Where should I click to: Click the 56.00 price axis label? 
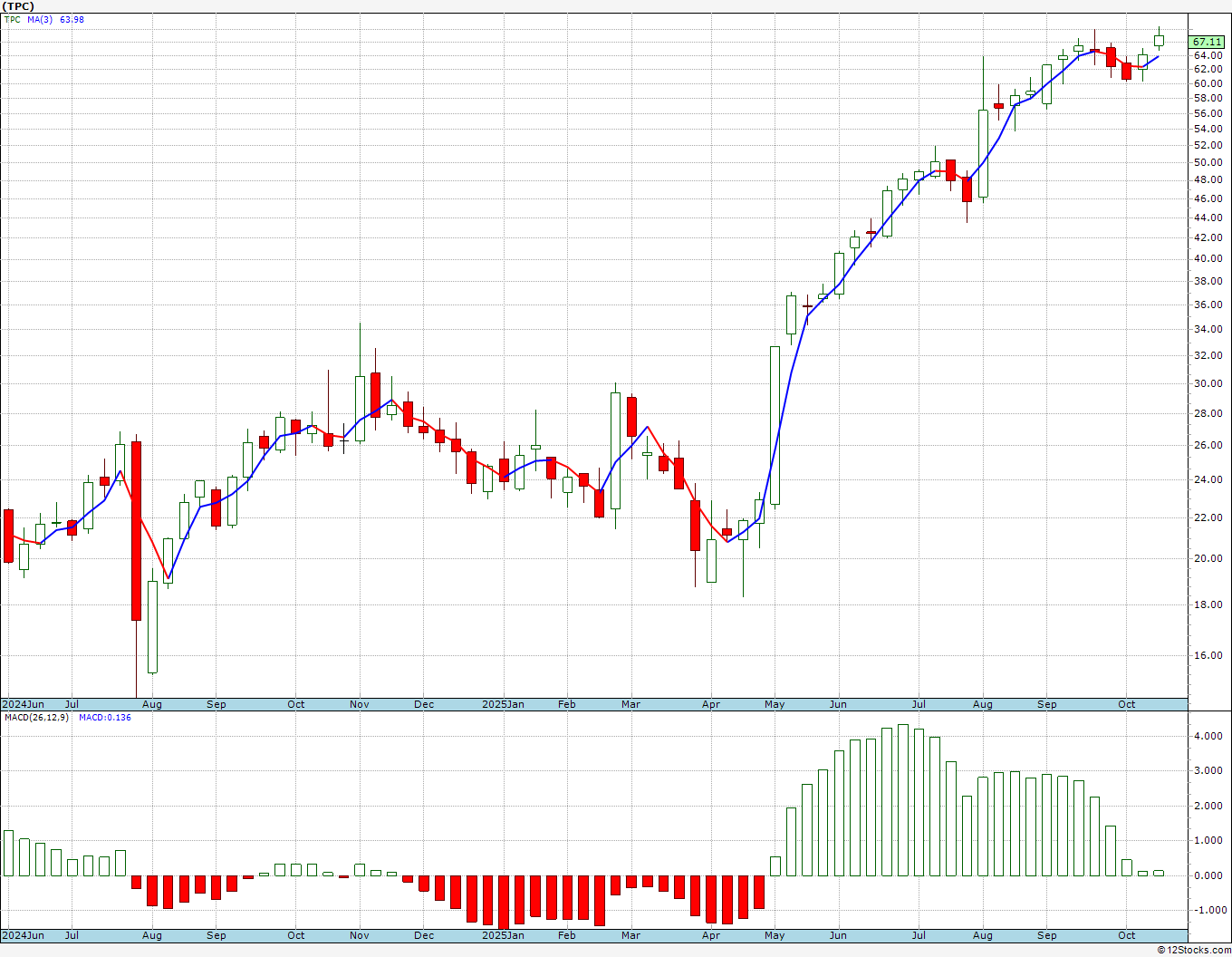1208,113
